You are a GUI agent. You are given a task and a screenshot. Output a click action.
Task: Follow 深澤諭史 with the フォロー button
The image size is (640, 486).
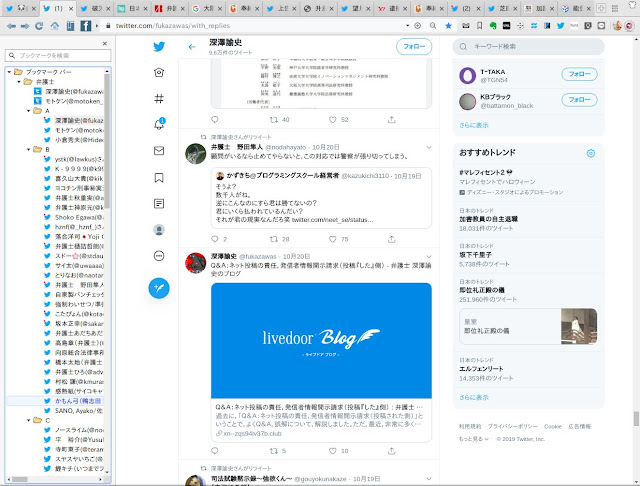tap(414, 47)
